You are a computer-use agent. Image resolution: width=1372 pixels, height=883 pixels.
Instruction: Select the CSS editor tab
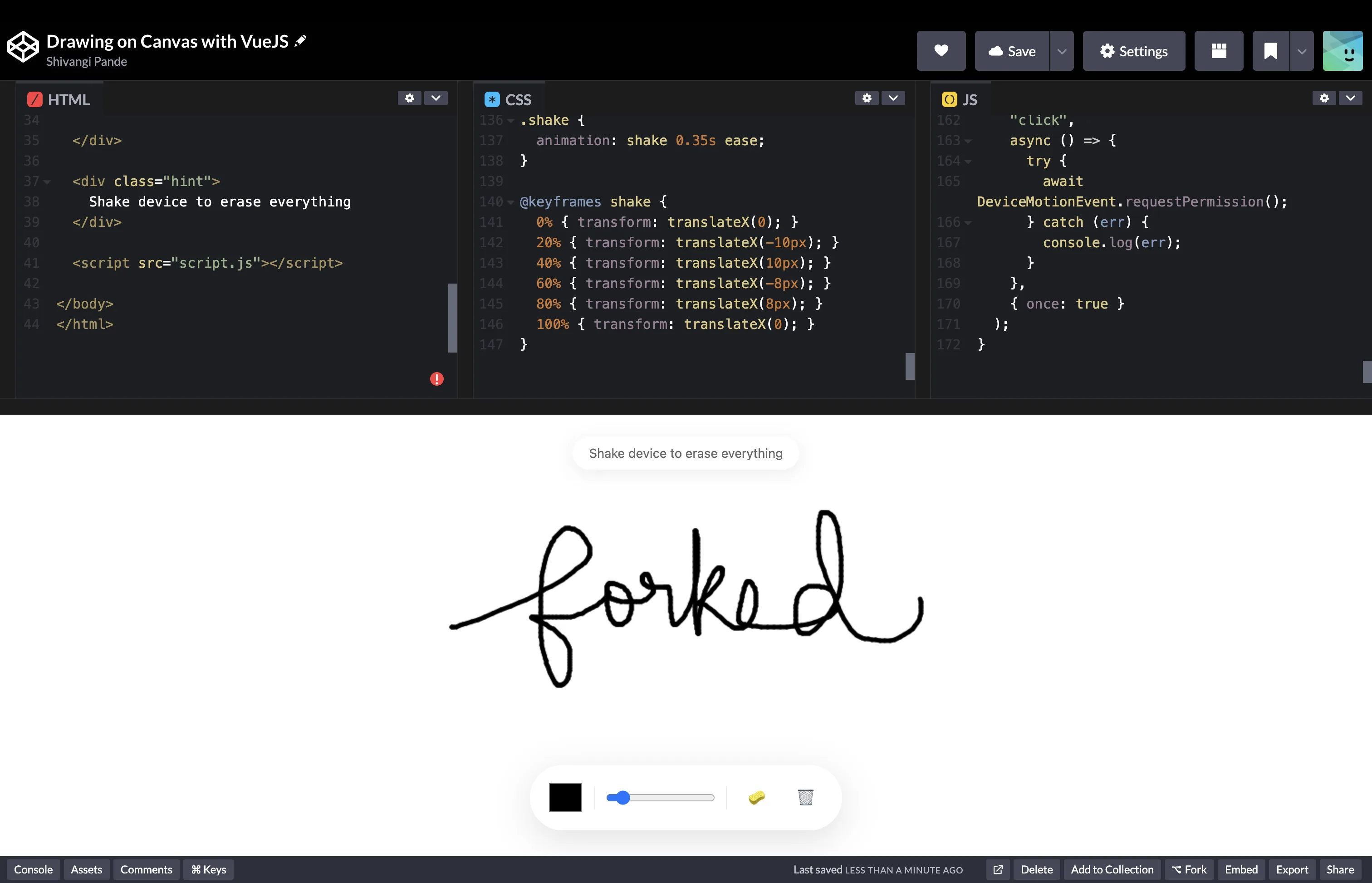(x=508, y=99)
